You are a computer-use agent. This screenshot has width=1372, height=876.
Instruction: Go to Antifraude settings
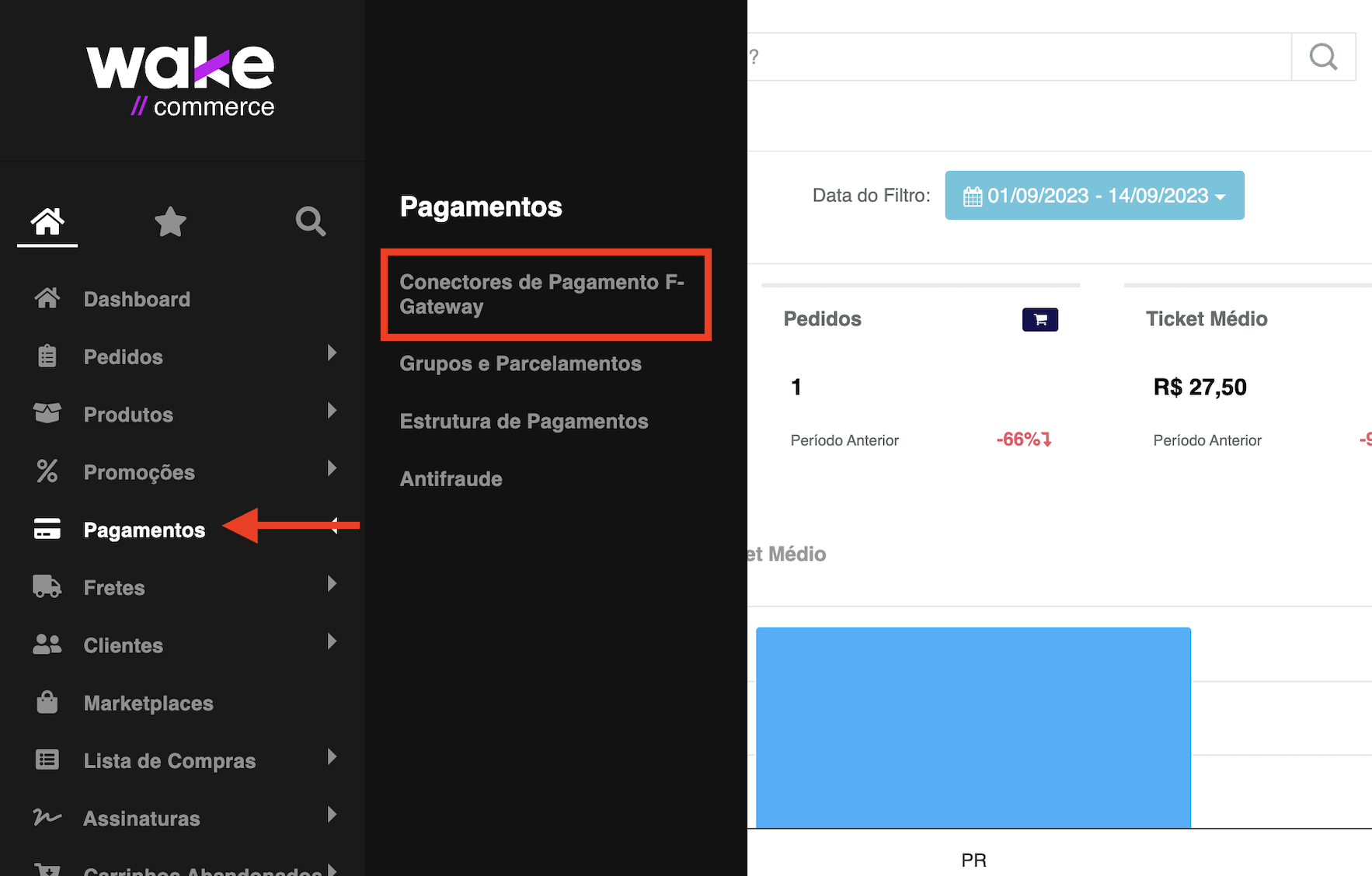click(451, 479)
